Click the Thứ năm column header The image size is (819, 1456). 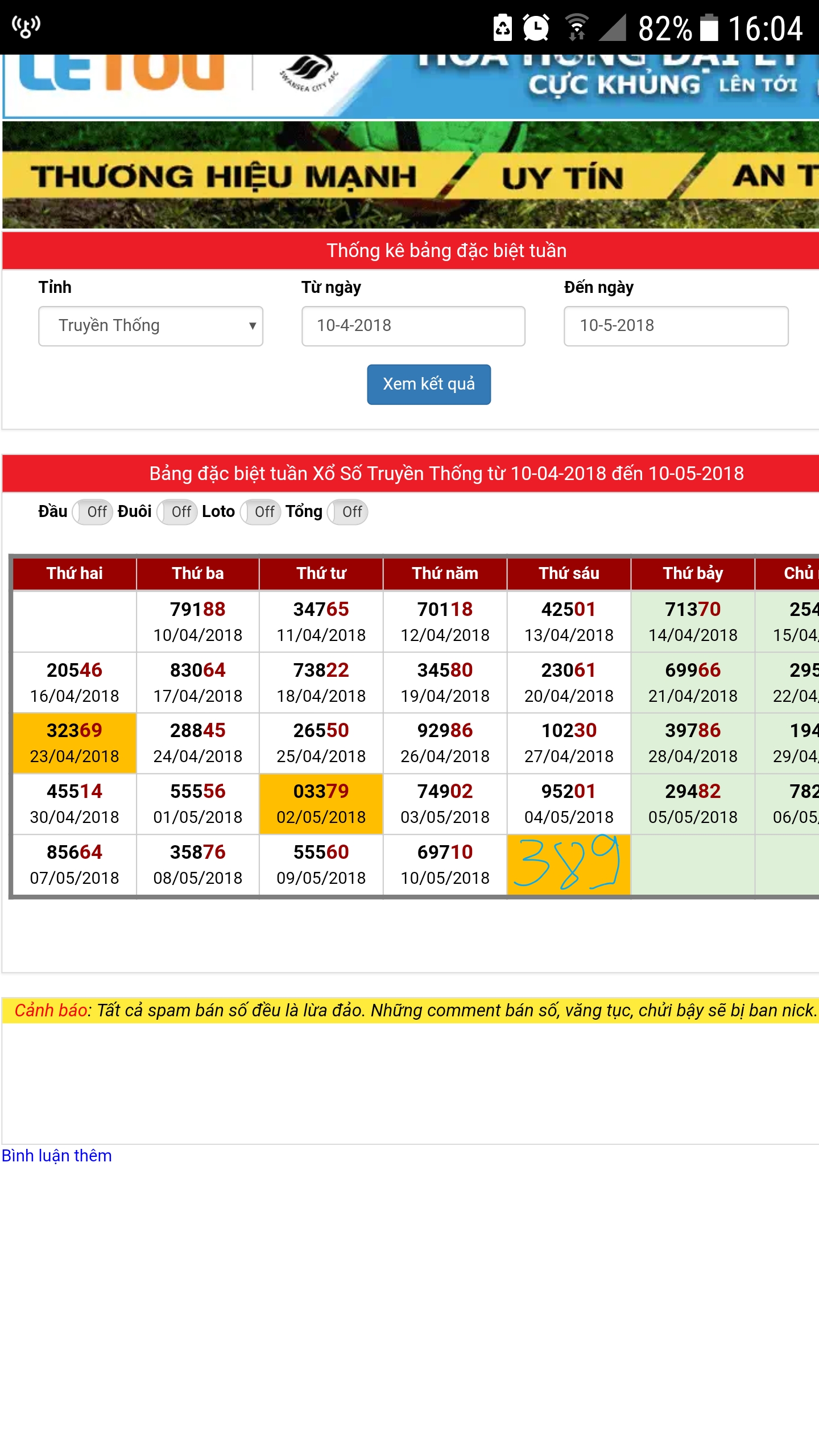445,573
